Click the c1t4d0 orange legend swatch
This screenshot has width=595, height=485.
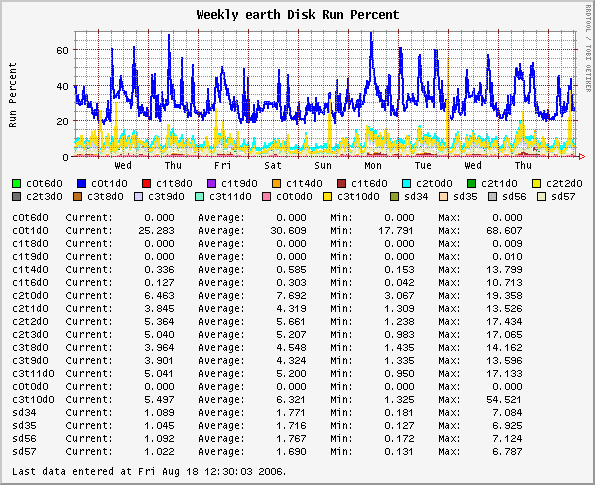coord(276,184)
